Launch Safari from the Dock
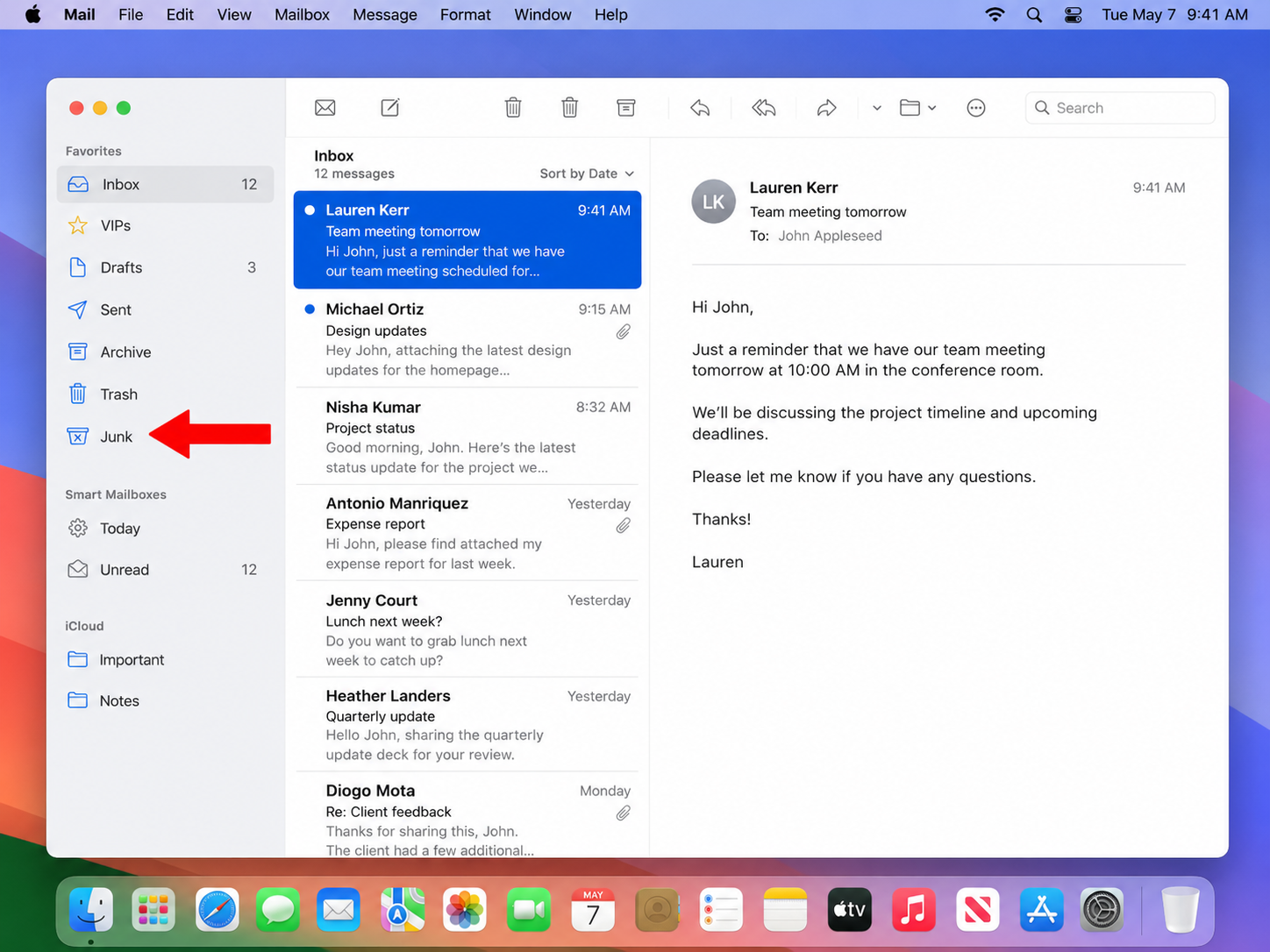This screenshot has height=952, width=1270. [217, 910]
